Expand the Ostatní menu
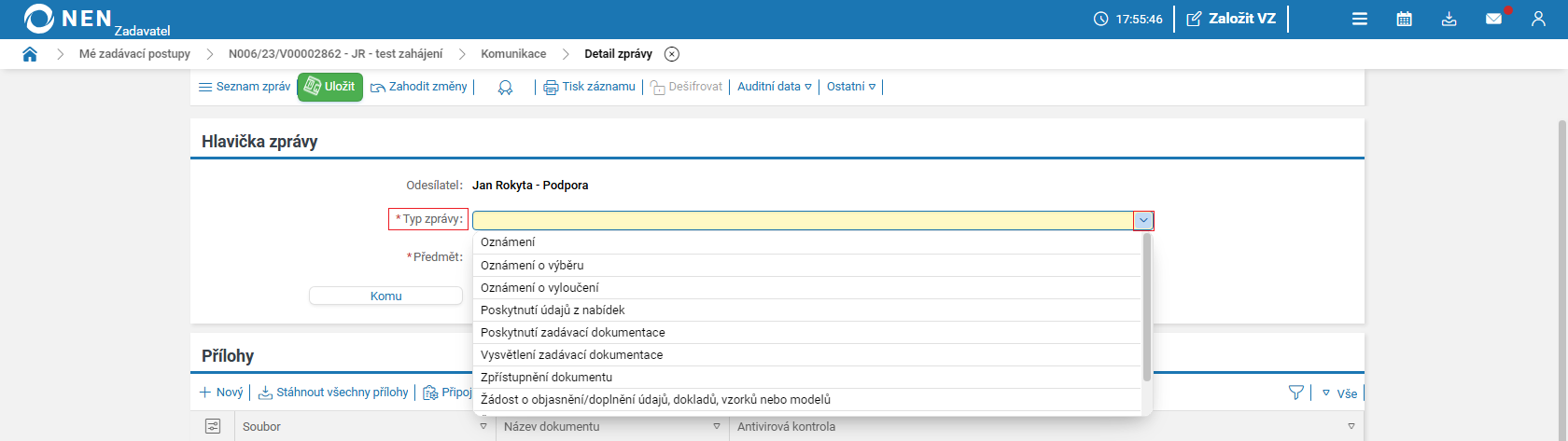 [x=851, y=87]
